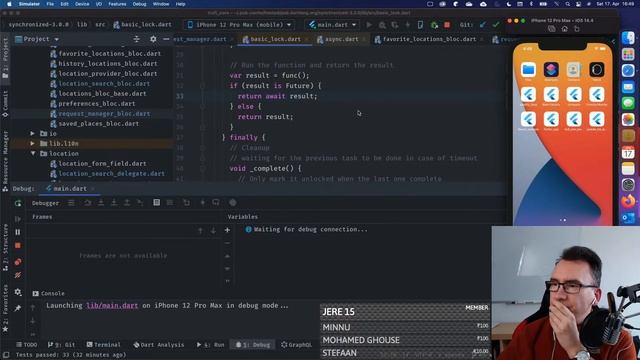The width and height of the screenshot is (640, 360).
Task: Click Show Execution Point icon in debugger toolbar
Action: [x=71, y=203]
